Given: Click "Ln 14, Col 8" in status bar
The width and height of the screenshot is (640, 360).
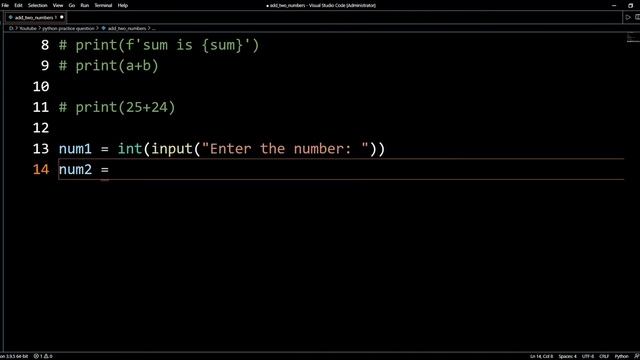Looking at the screenshot, I should pos(541,356).
